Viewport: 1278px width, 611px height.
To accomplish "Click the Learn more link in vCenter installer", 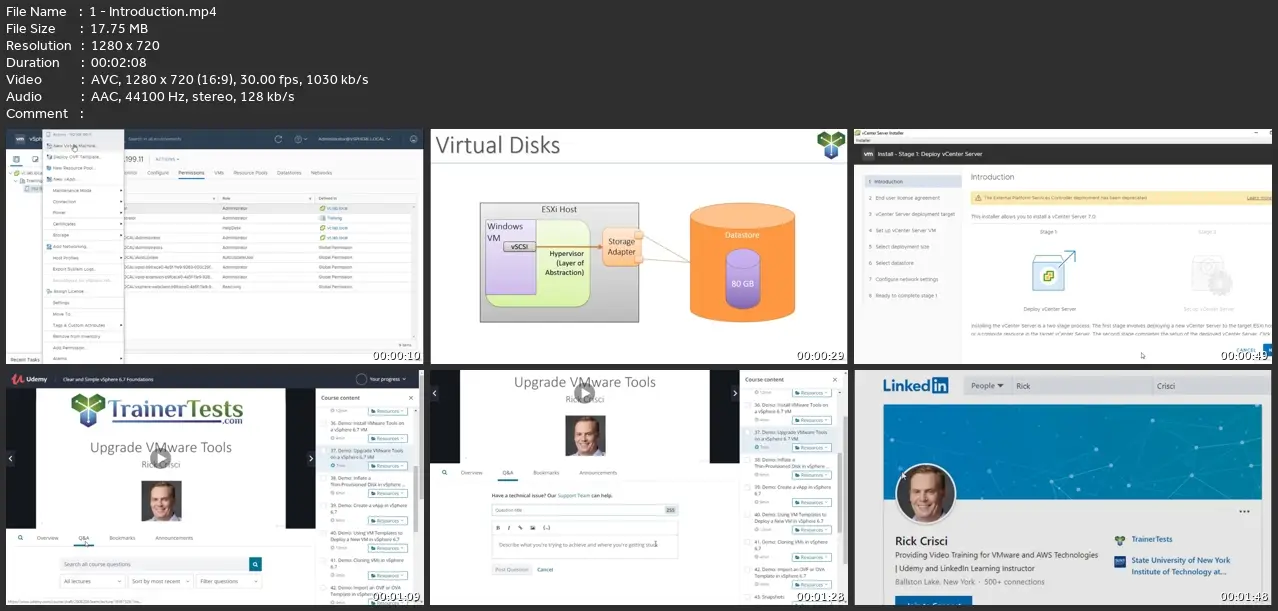I will point(1259,199).
